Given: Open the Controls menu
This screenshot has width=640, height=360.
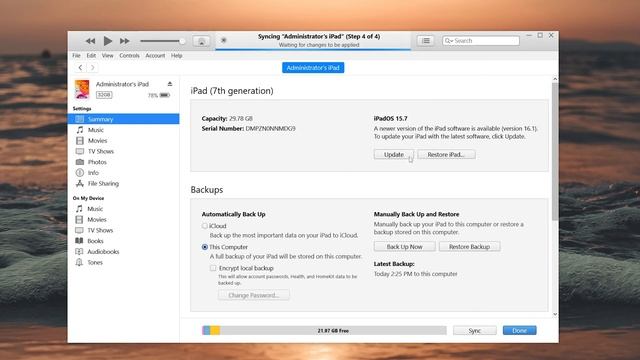Looking at the screenshot, I should (129, 56).
